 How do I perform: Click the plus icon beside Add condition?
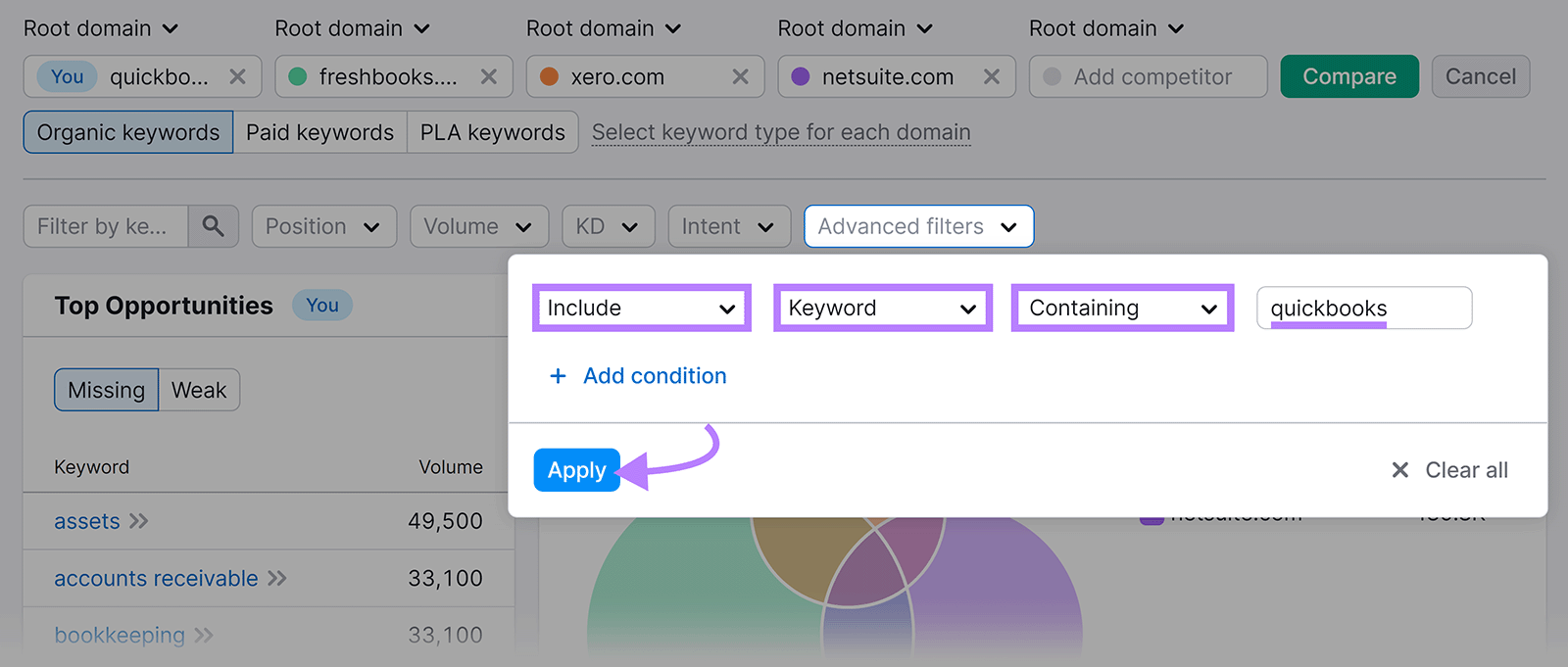(558, 376)
